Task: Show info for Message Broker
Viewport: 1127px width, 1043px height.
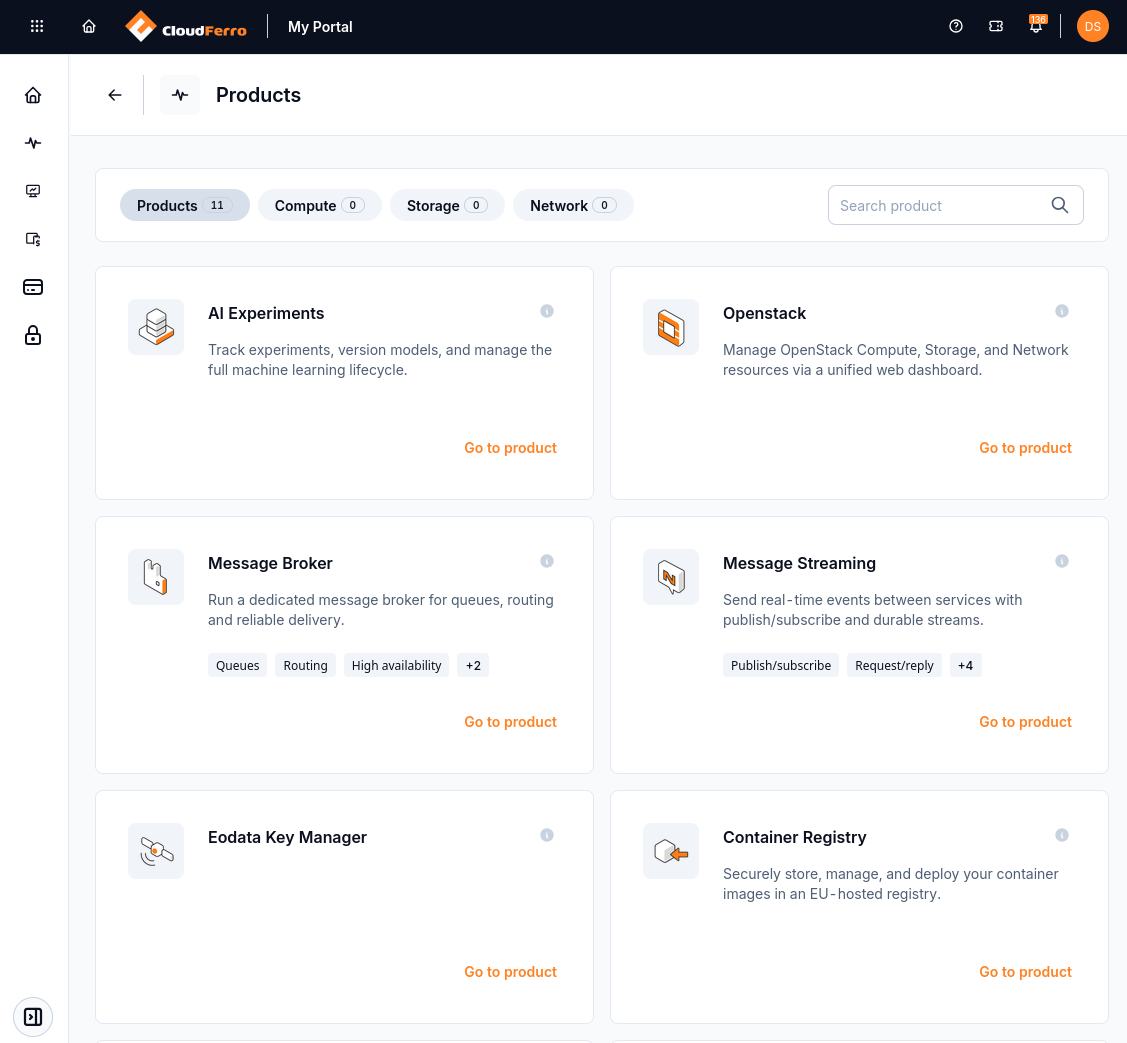Action: coord(547,561)
